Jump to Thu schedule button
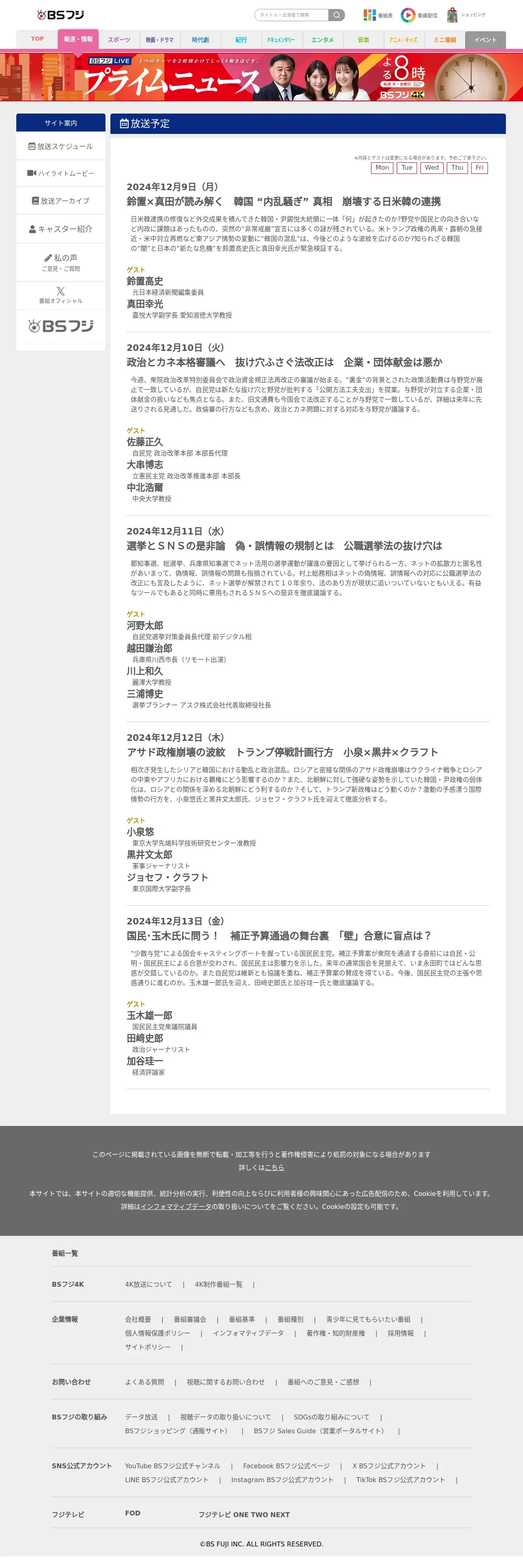 pyautogui.click(x=457, y=168)
